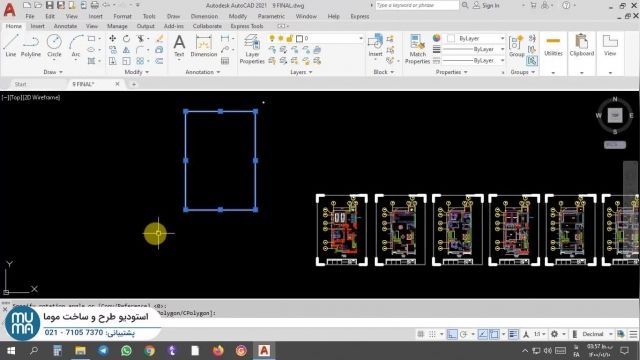The width and height of the screenshot is (640, 360).
Task: Toggle group selection on/off button
Action: tap(532, 61)
